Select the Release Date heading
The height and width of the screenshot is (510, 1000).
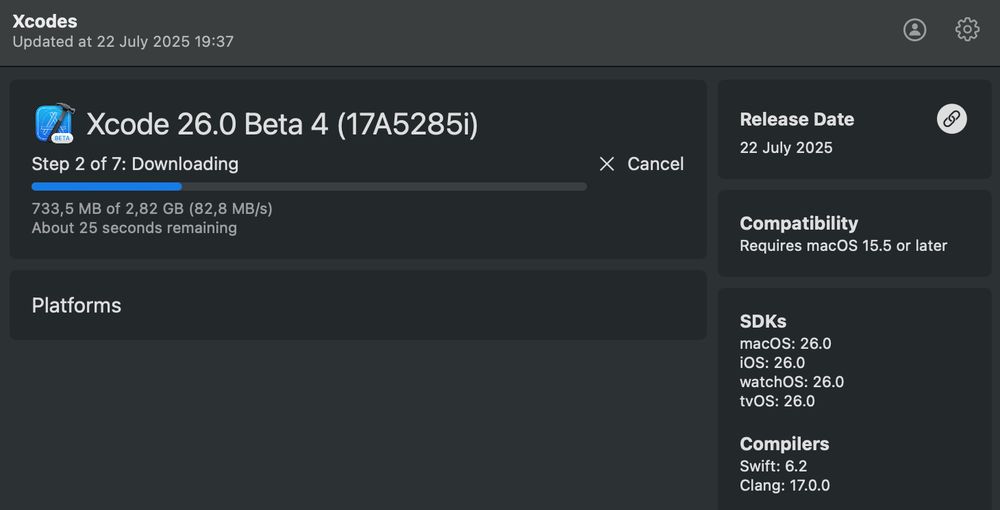797,120
